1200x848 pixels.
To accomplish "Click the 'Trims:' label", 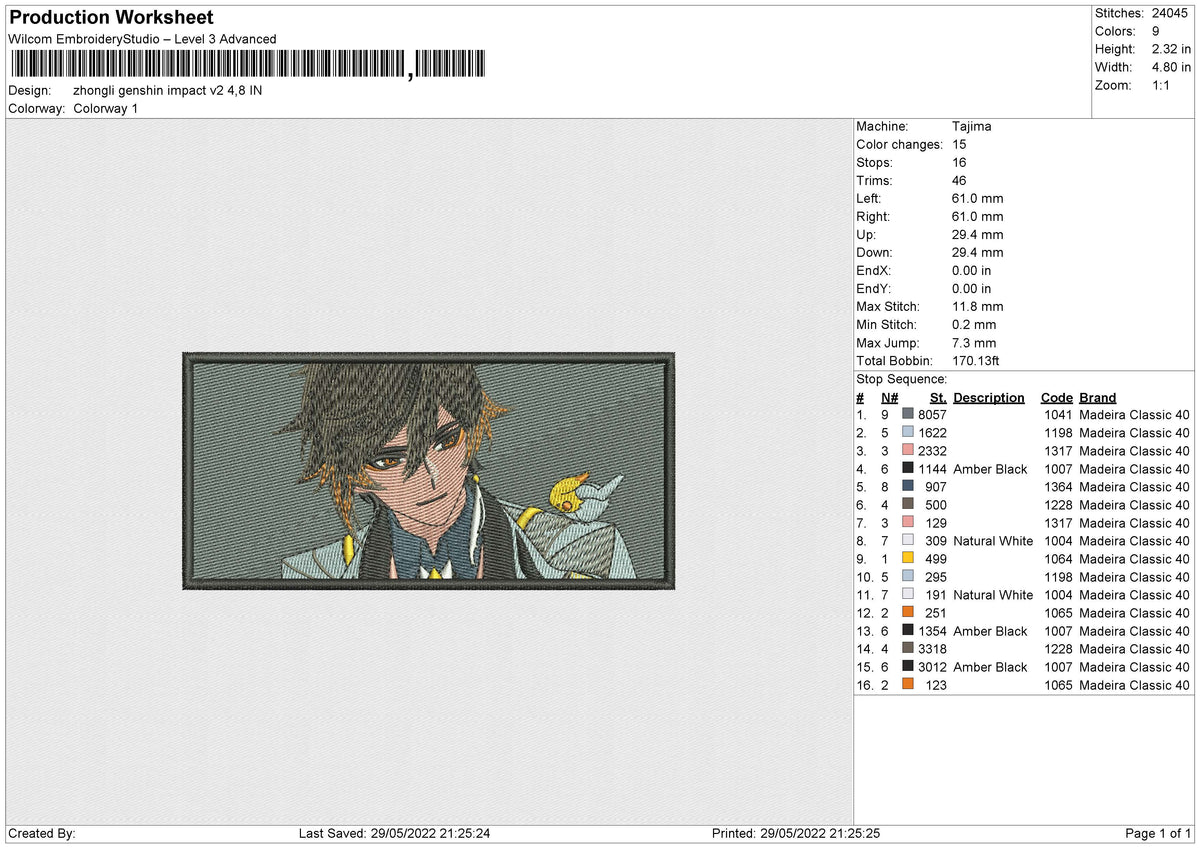I will coord(873,181).
